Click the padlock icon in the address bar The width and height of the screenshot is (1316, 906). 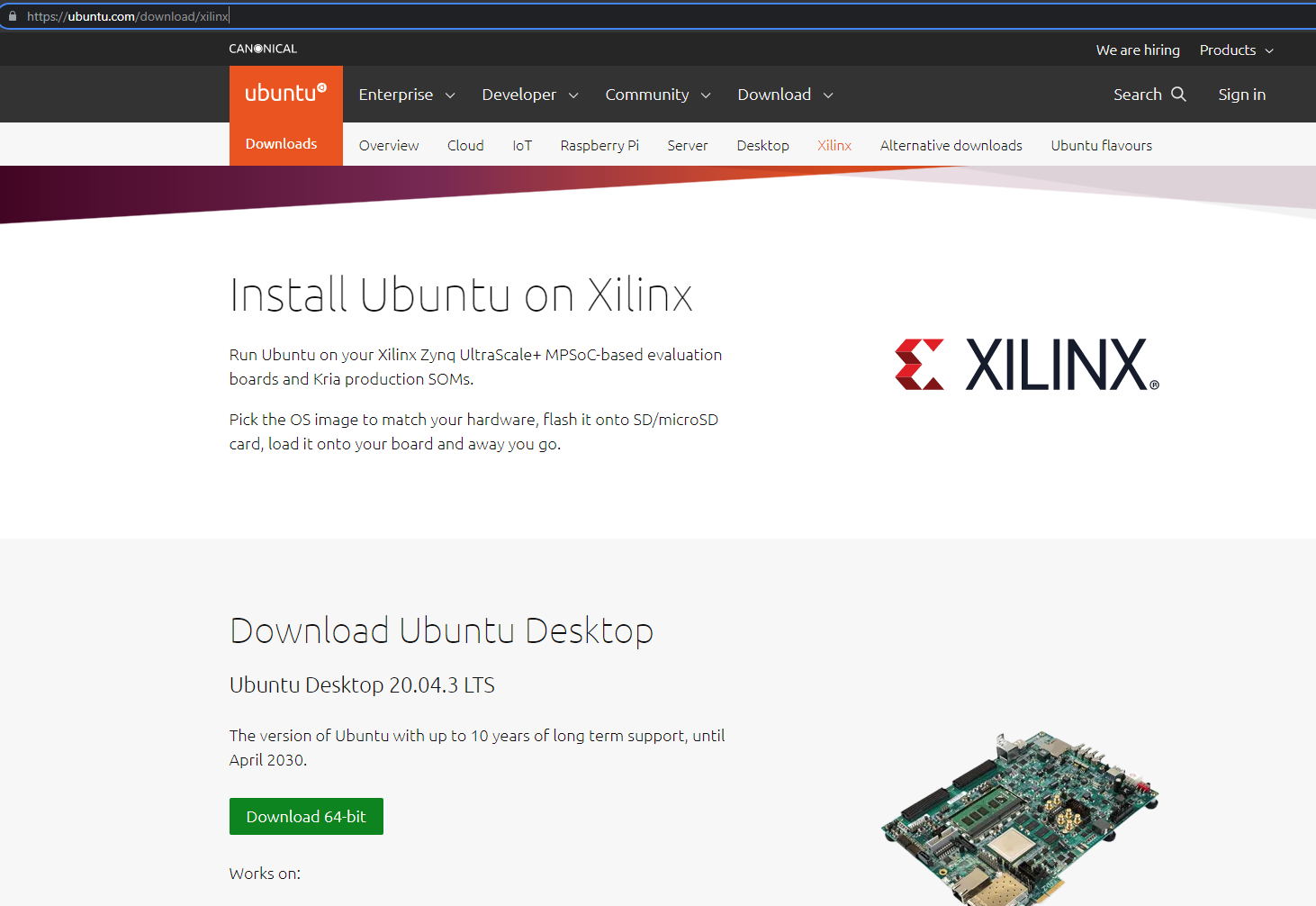[13, 16]
